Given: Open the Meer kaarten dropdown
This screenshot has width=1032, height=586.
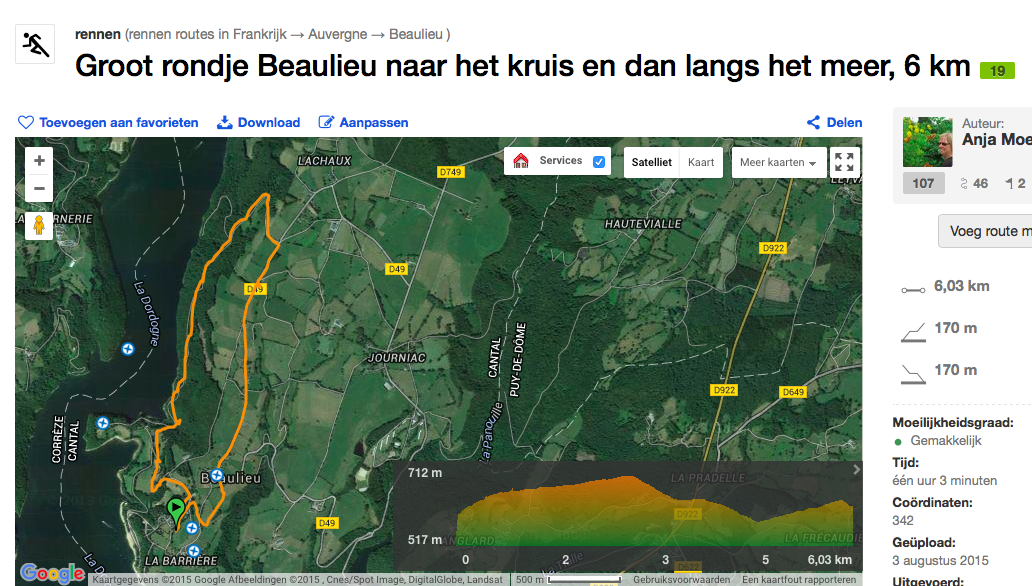Looking at the screenshot, I should (778, 162).
